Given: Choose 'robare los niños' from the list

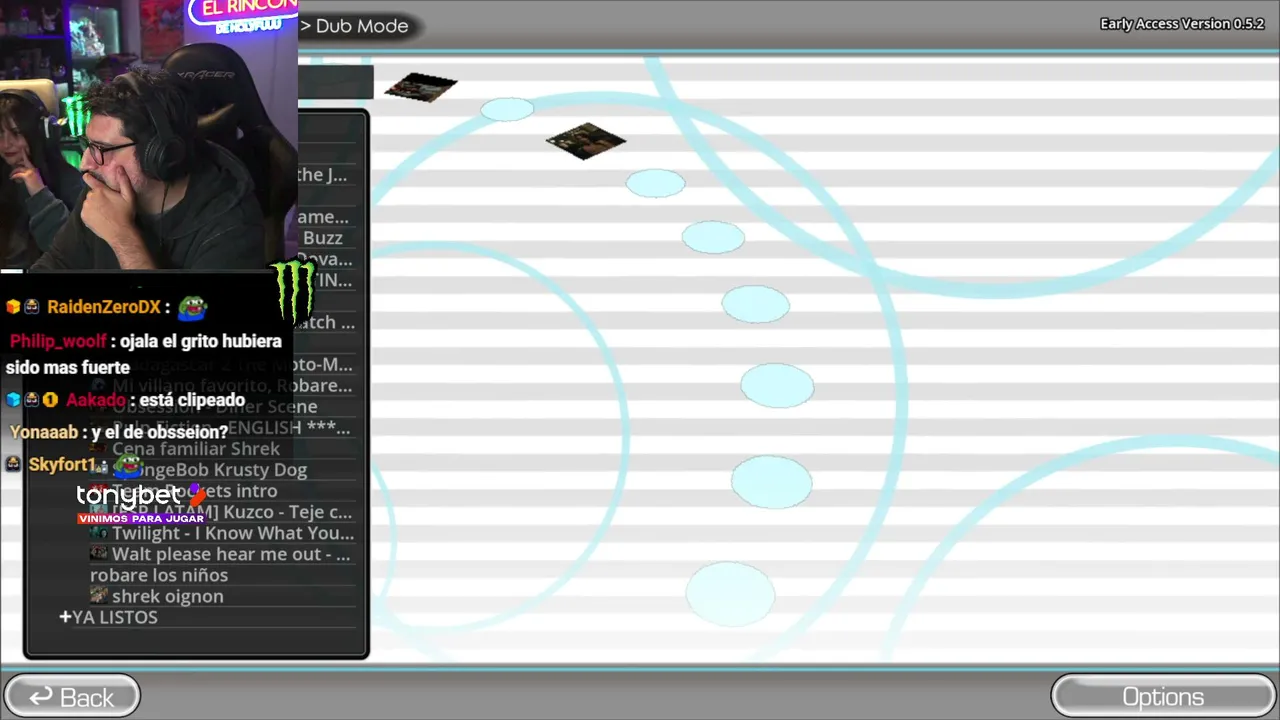Looking at the screenshot, I should pos(159,575).
